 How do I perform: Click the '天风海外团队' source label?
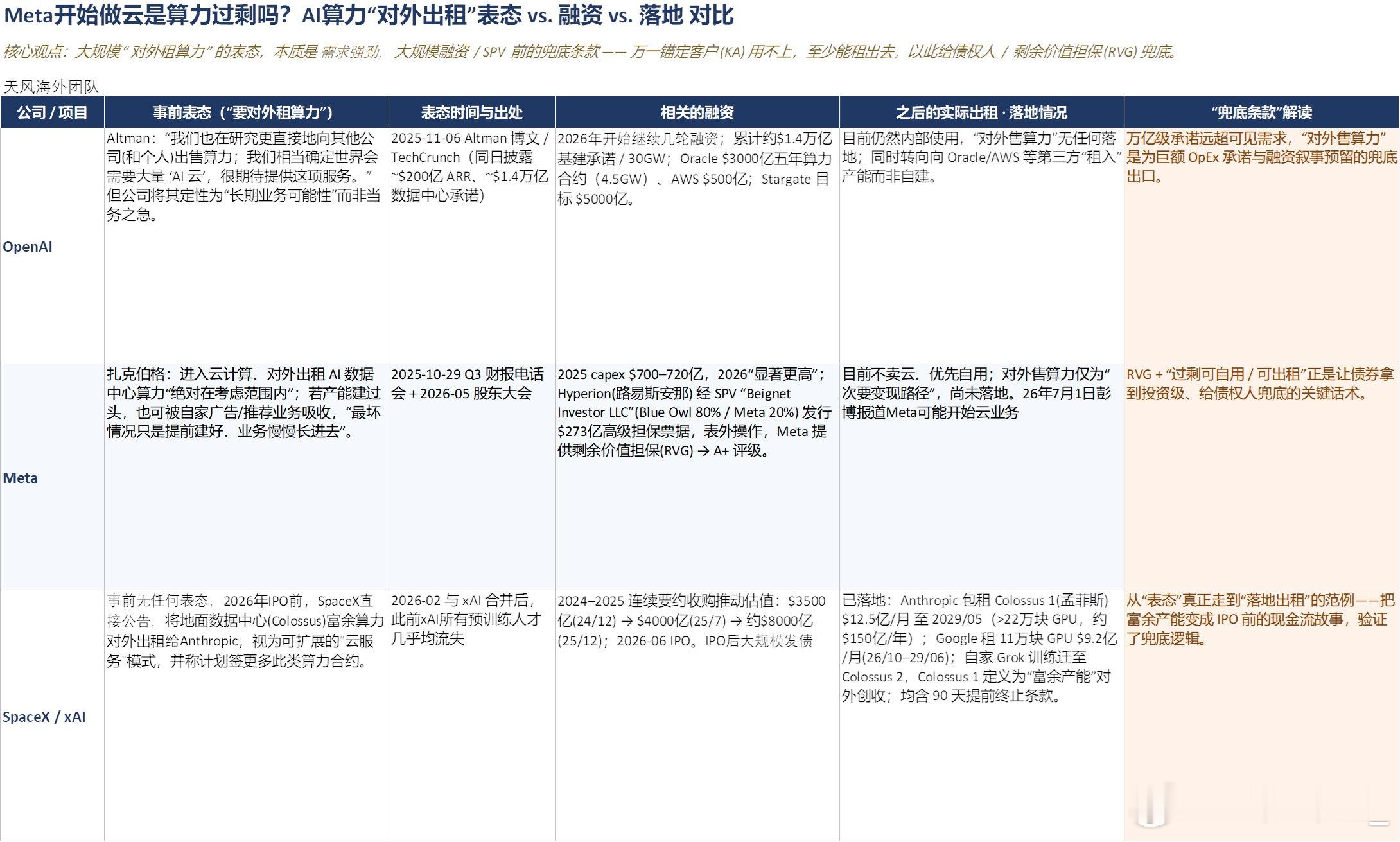[51, 87]
